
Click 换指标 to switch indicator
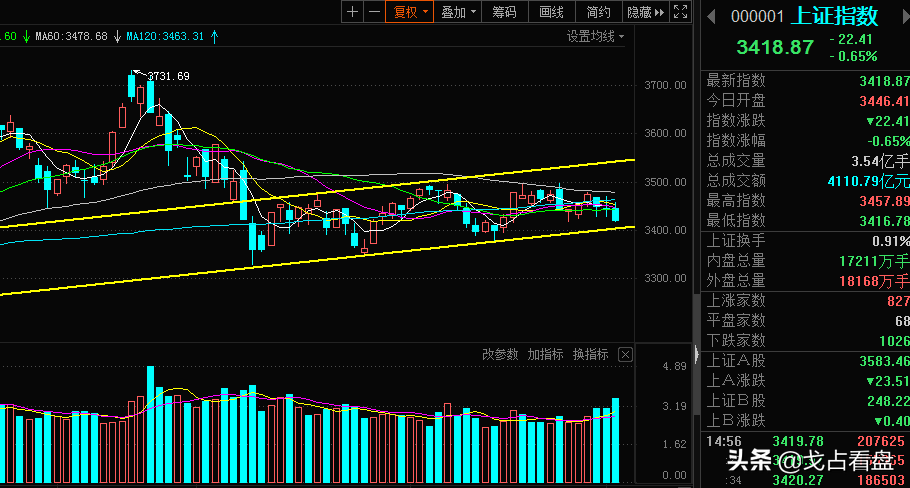pos(590,355)
